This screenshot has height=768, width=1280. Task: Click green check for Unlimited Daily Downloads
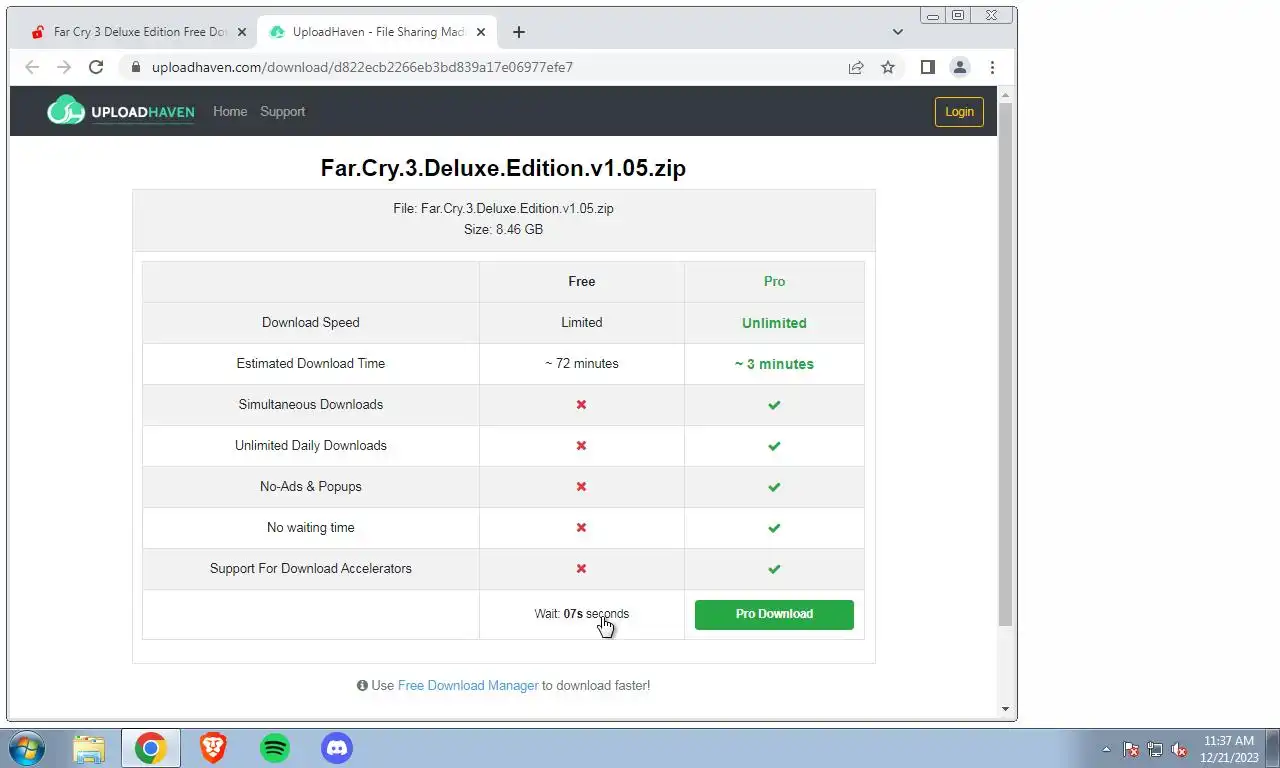point(774,446)
